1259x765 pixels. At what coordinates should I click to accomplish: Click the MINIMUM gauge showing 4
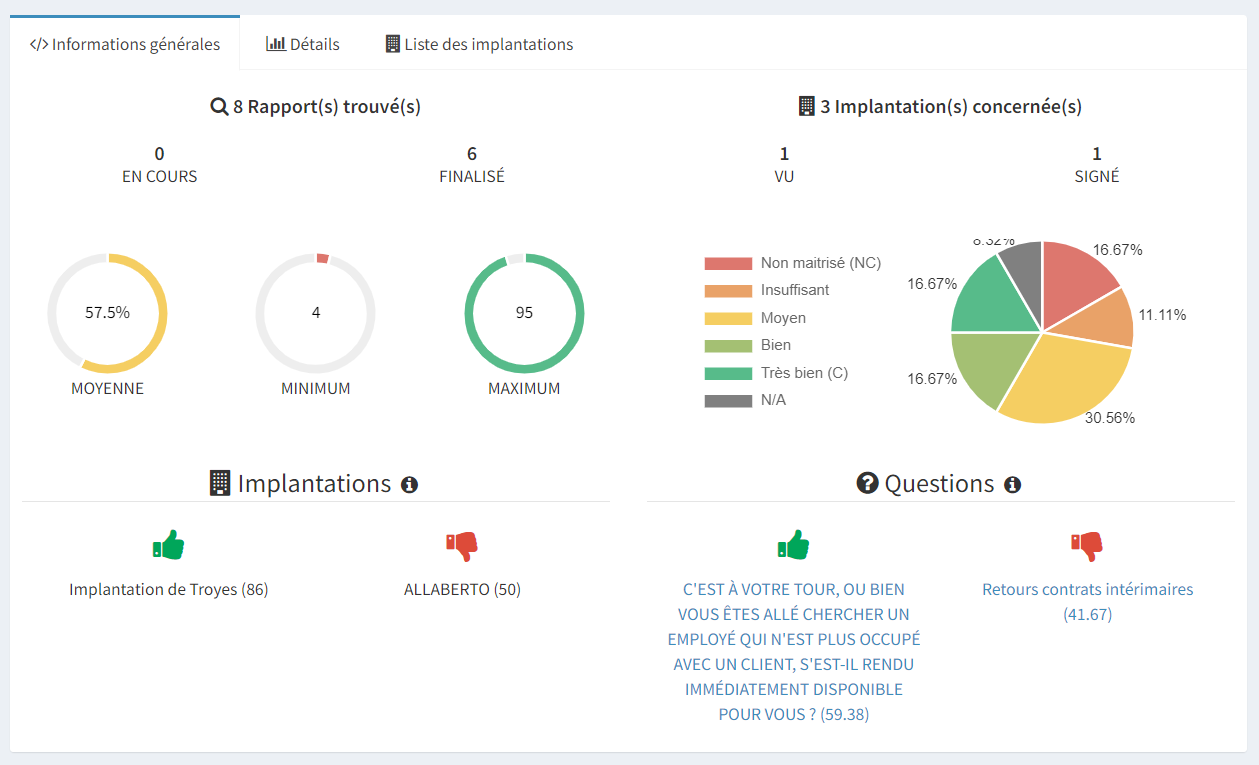316,313
